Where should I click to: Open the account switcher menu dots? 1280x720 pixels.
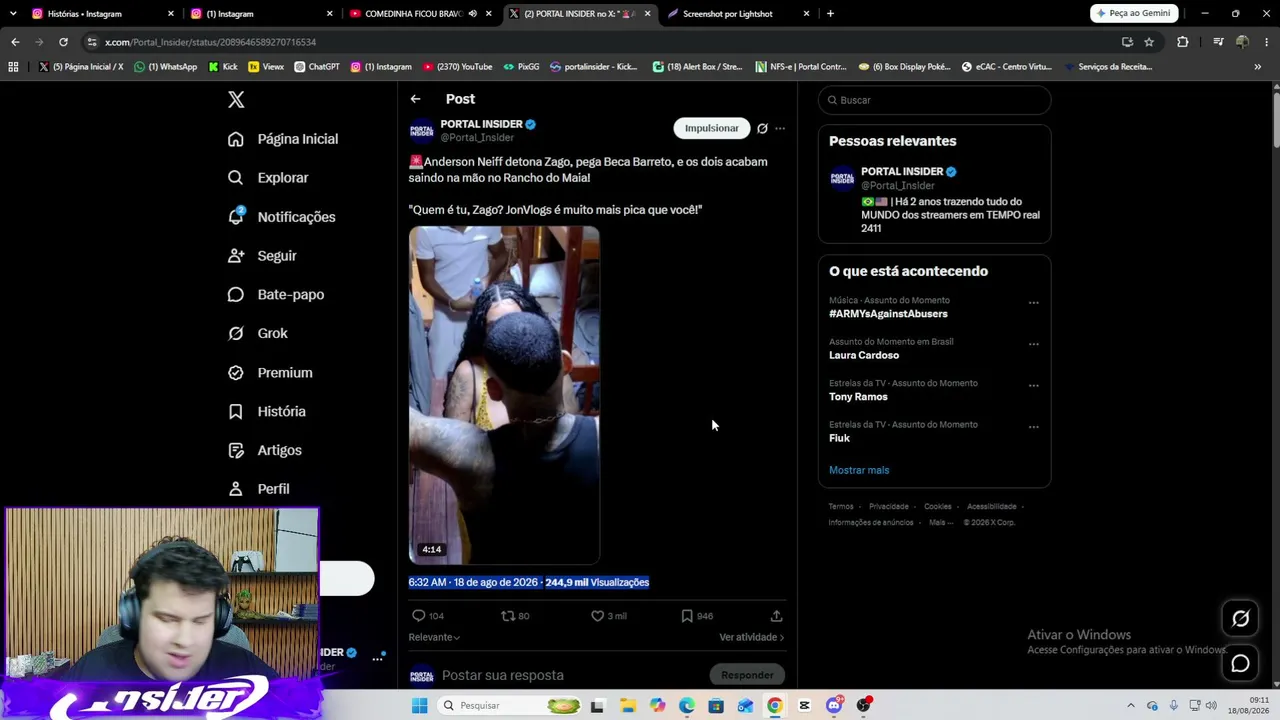pyautogui.click(x=378, y=658)
